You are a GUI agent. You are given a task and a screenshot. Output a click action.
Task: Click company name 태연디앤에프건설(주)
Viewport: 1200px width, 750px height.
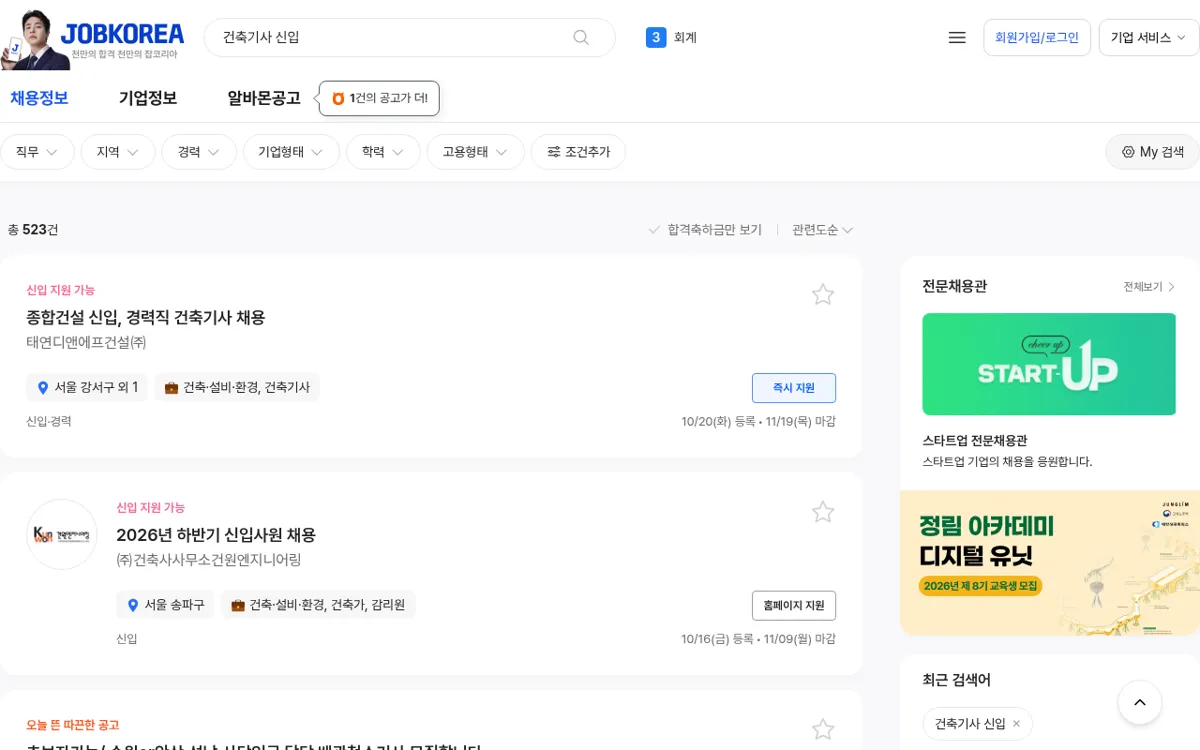[86, 342]
